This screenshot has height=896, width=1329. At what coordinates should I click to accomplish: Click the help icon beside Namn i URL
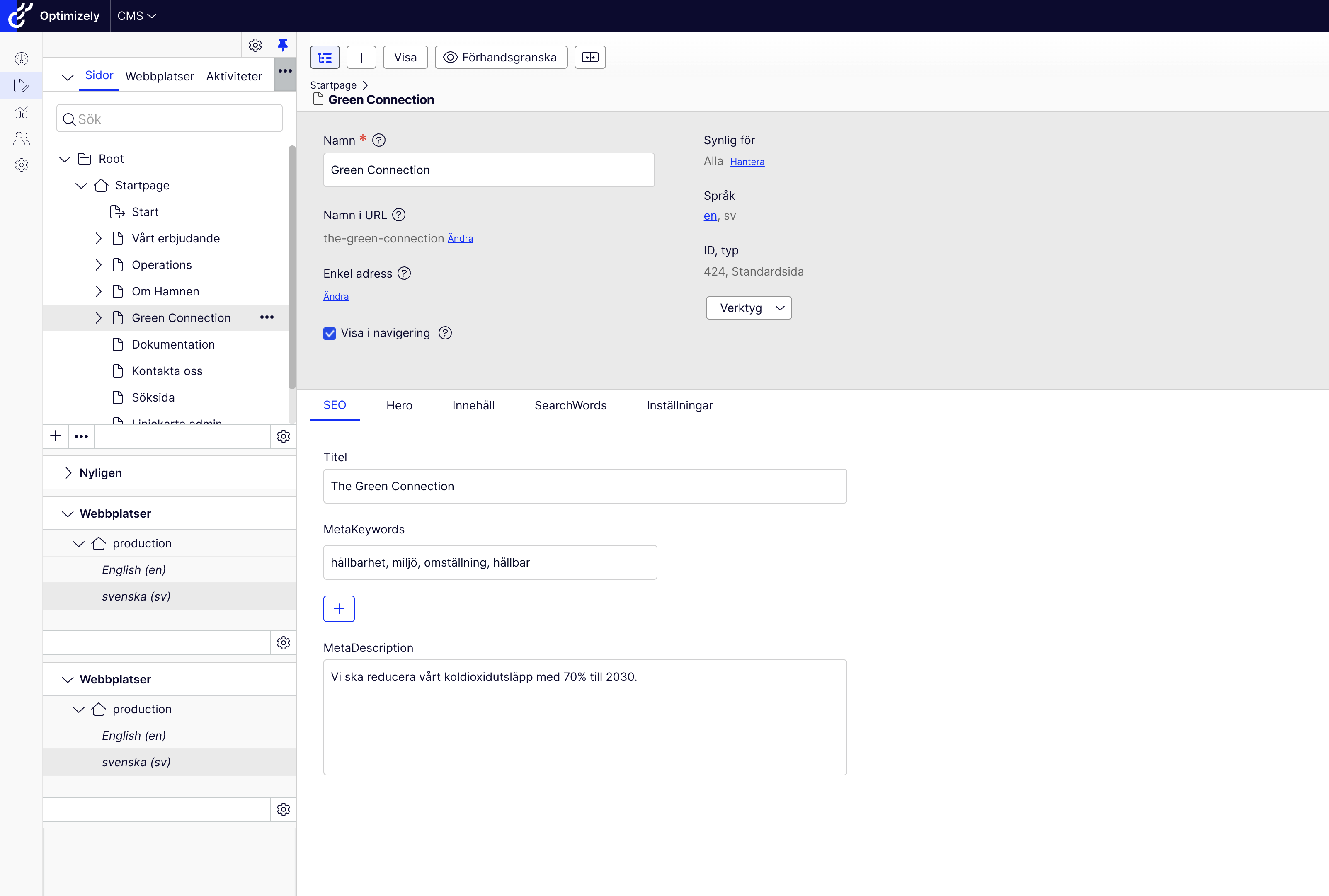pos(399,215)
